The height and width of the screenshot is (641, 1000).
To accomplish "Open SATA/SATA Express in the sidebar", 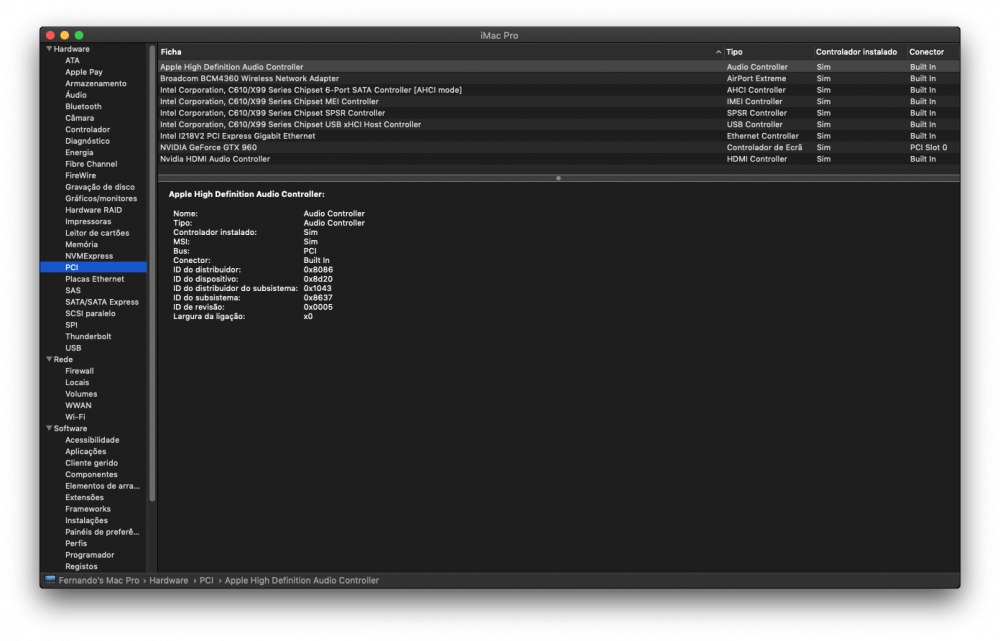I will [x=101, y=302].
